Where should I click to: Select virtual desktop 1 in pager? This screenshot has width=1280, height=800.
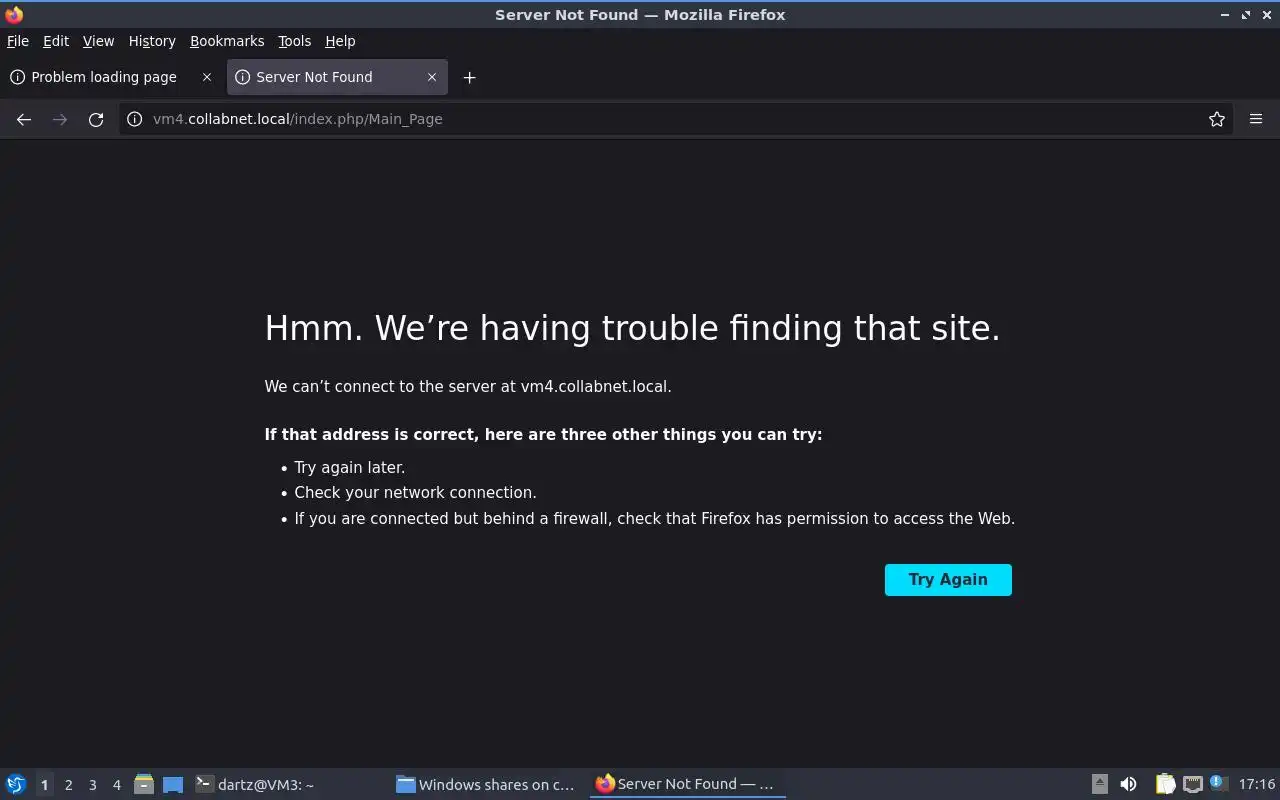coord(44,785)
